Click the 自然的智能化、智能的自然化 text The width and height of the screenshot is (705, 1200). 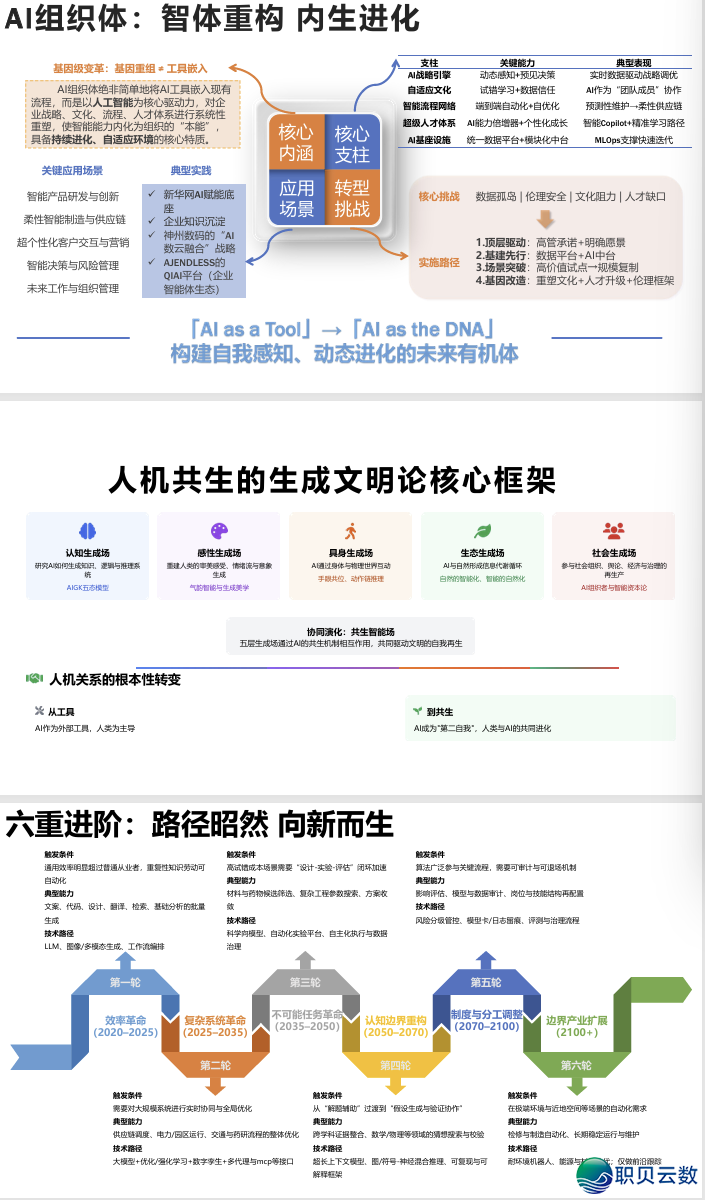(482, 579)
